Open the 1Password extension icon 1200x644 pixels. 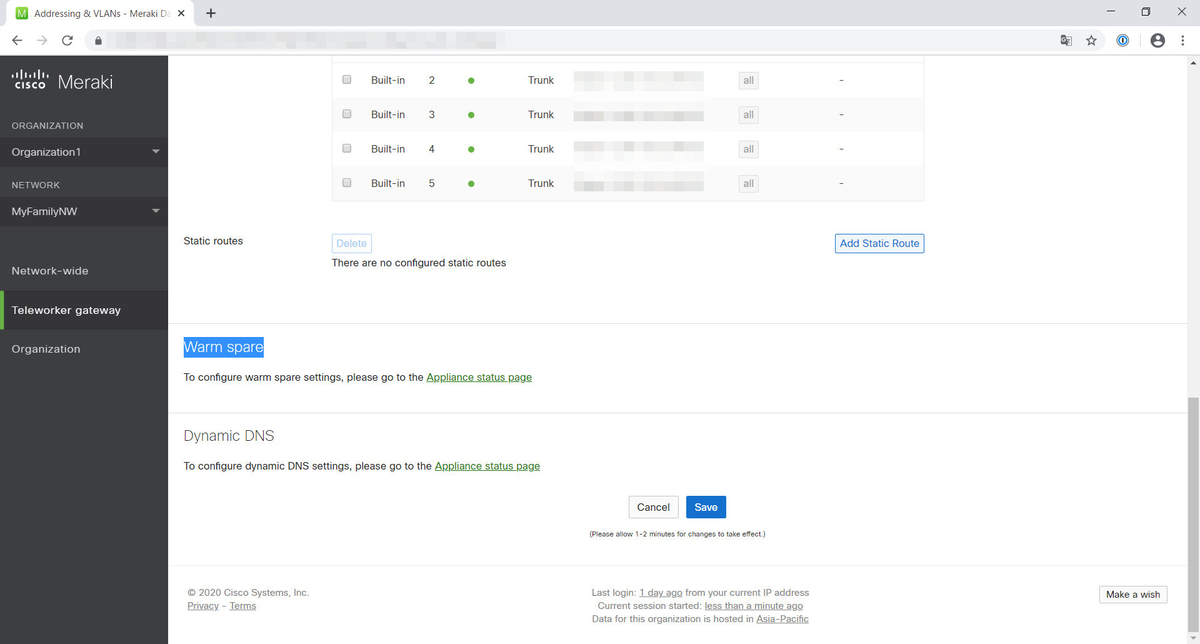tap(1124, 41)
